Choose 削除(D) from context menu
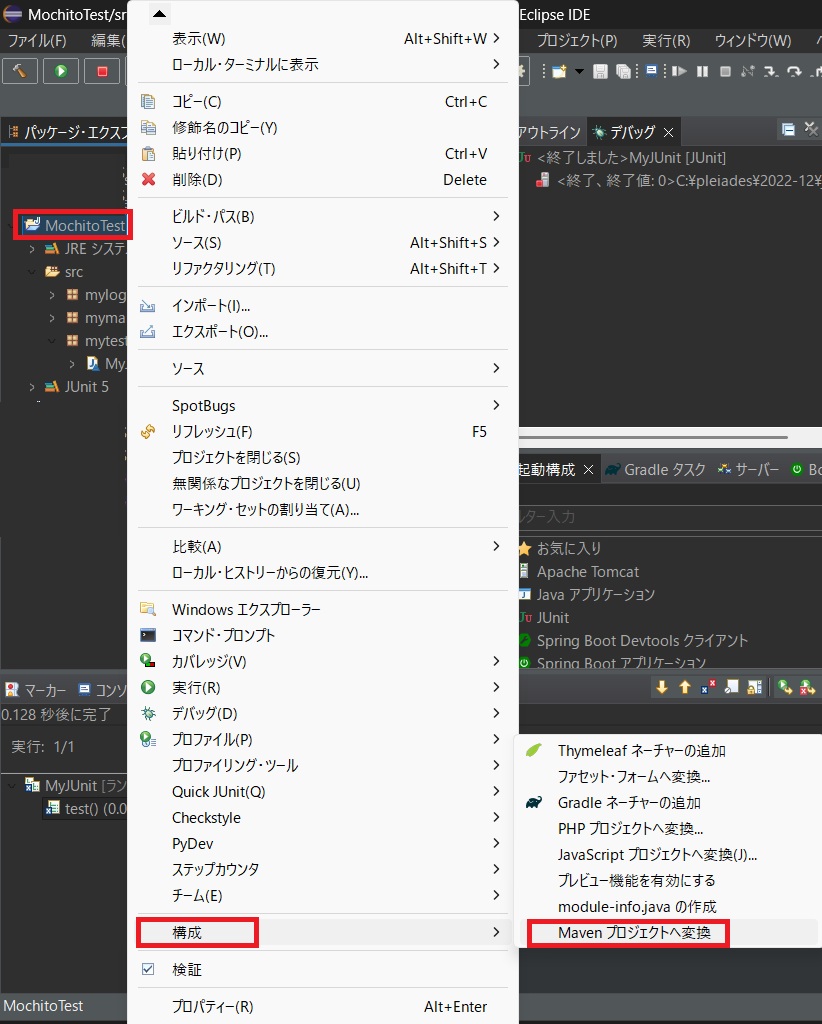This screenshot has height=1024, width=822. pos(323,180)
